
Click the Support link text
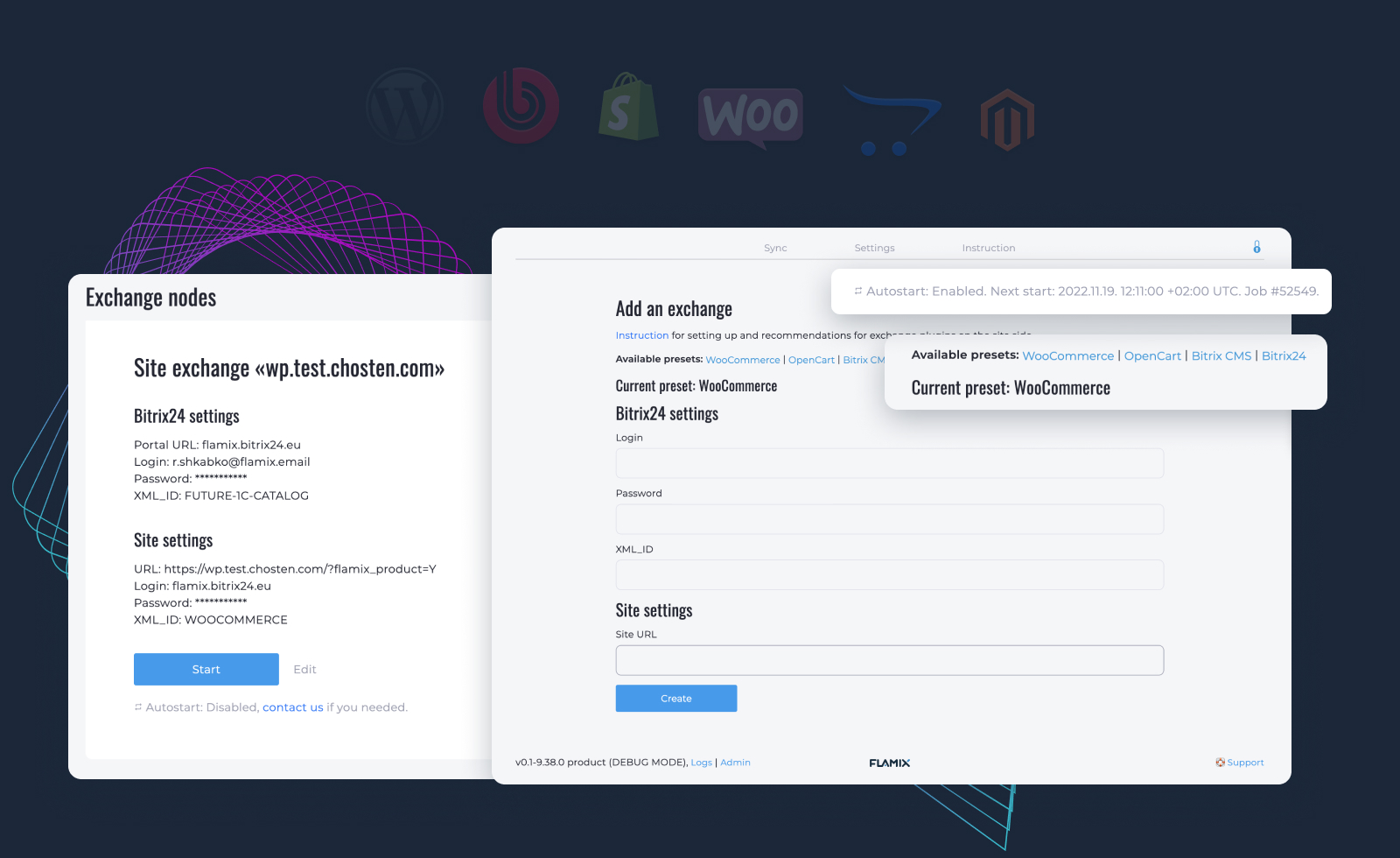pos(1246,763)
